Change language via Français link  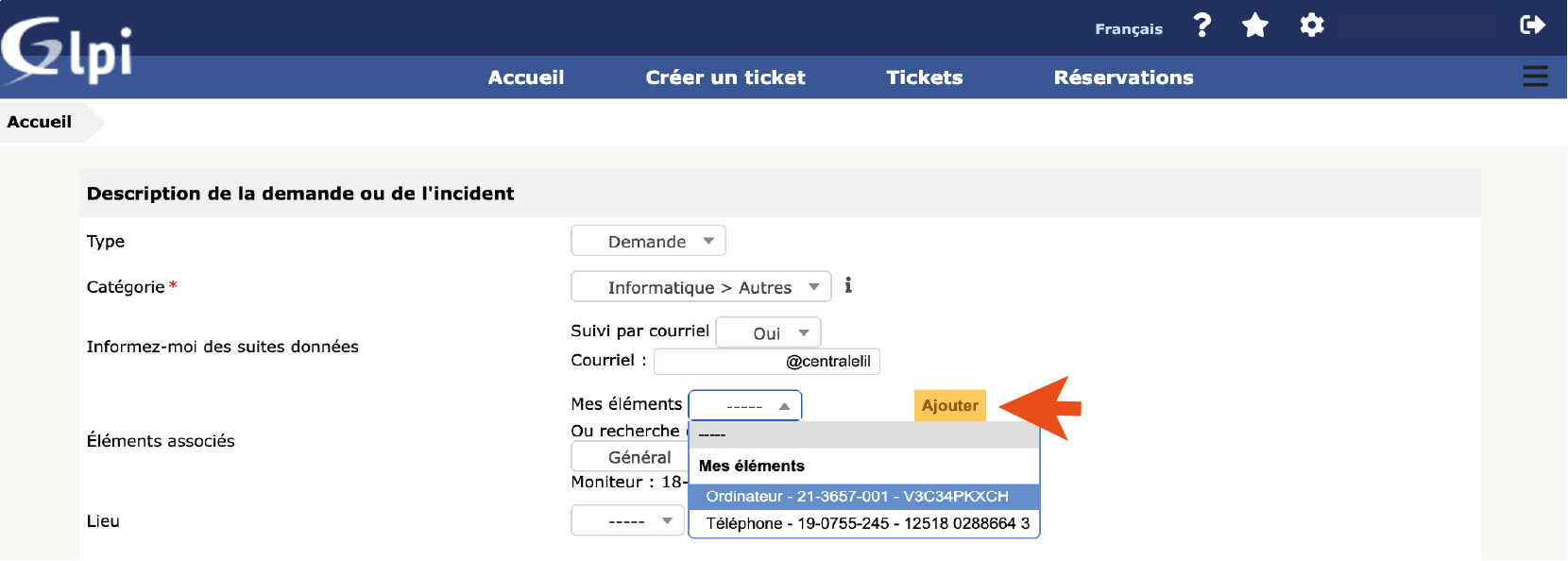pos(1129,29)
